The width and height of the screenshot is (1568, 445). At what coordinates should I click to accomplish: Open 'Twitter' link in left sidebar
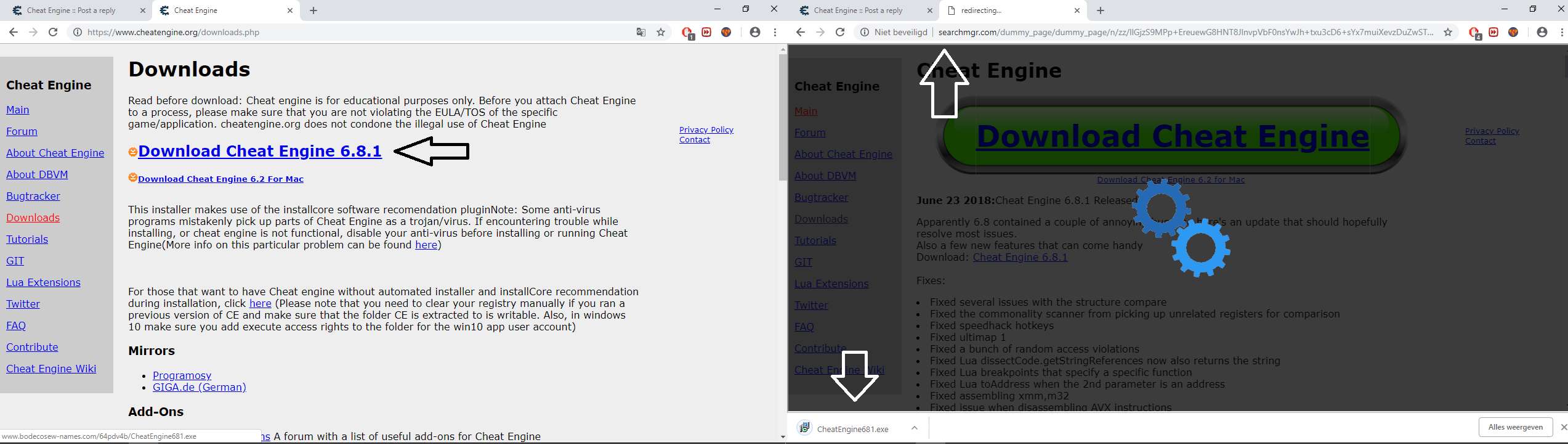tap(23, 304)
